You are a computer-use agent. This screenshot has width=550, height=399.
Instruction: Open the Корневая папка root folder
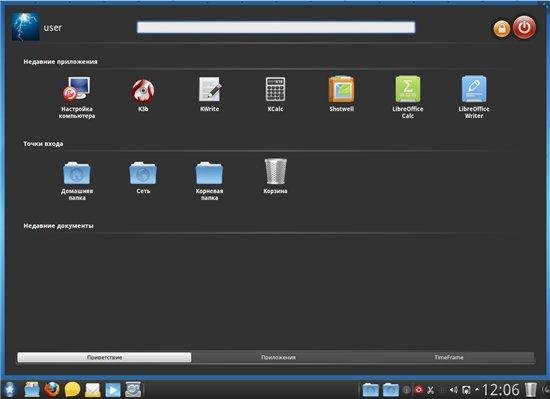coord(209,180)
